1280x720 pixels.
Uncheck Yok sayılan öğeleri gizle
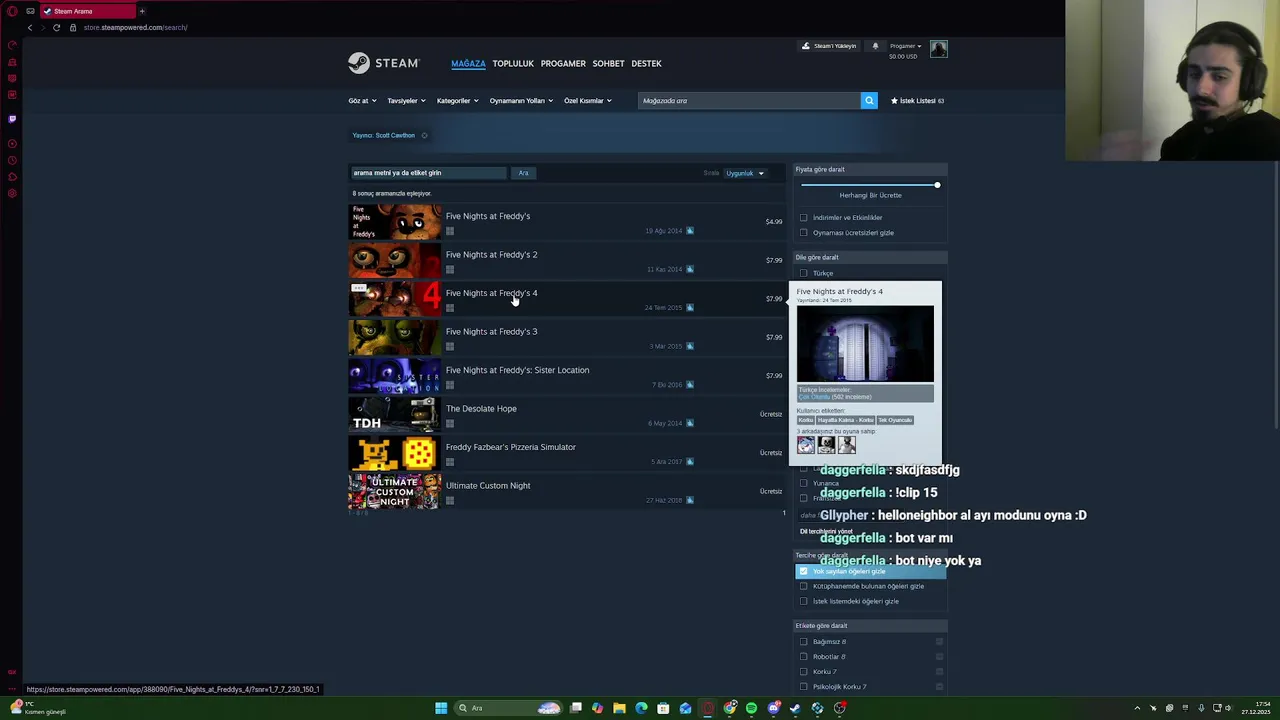tap(803, 571)
